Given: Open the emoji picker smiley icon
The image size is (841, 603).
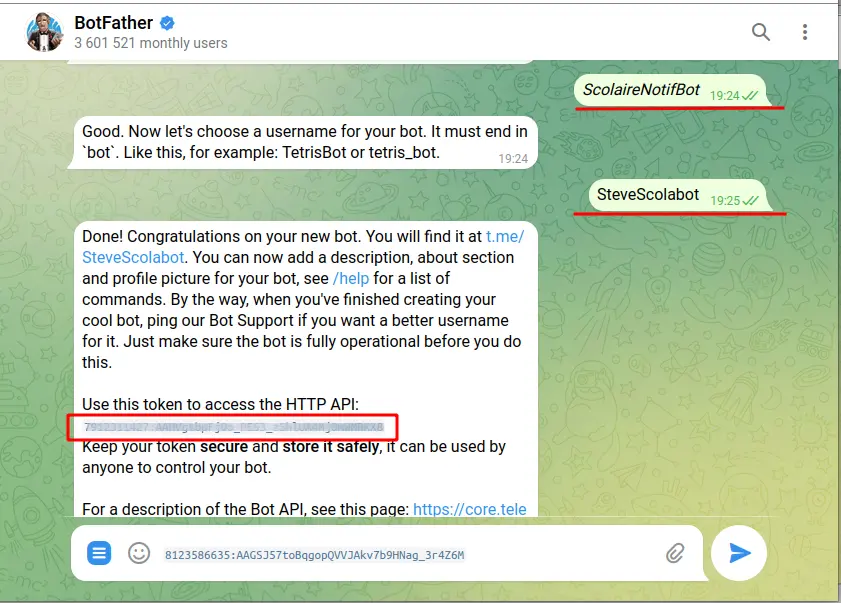Looking at the screenshot, I should tap(139, 553).
